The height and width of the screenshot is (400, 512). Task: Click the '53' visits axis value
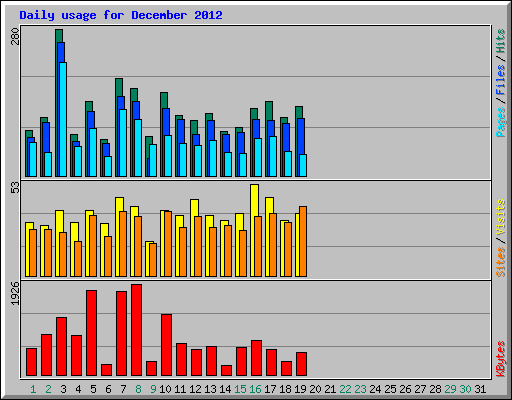(x=15, y=188)
